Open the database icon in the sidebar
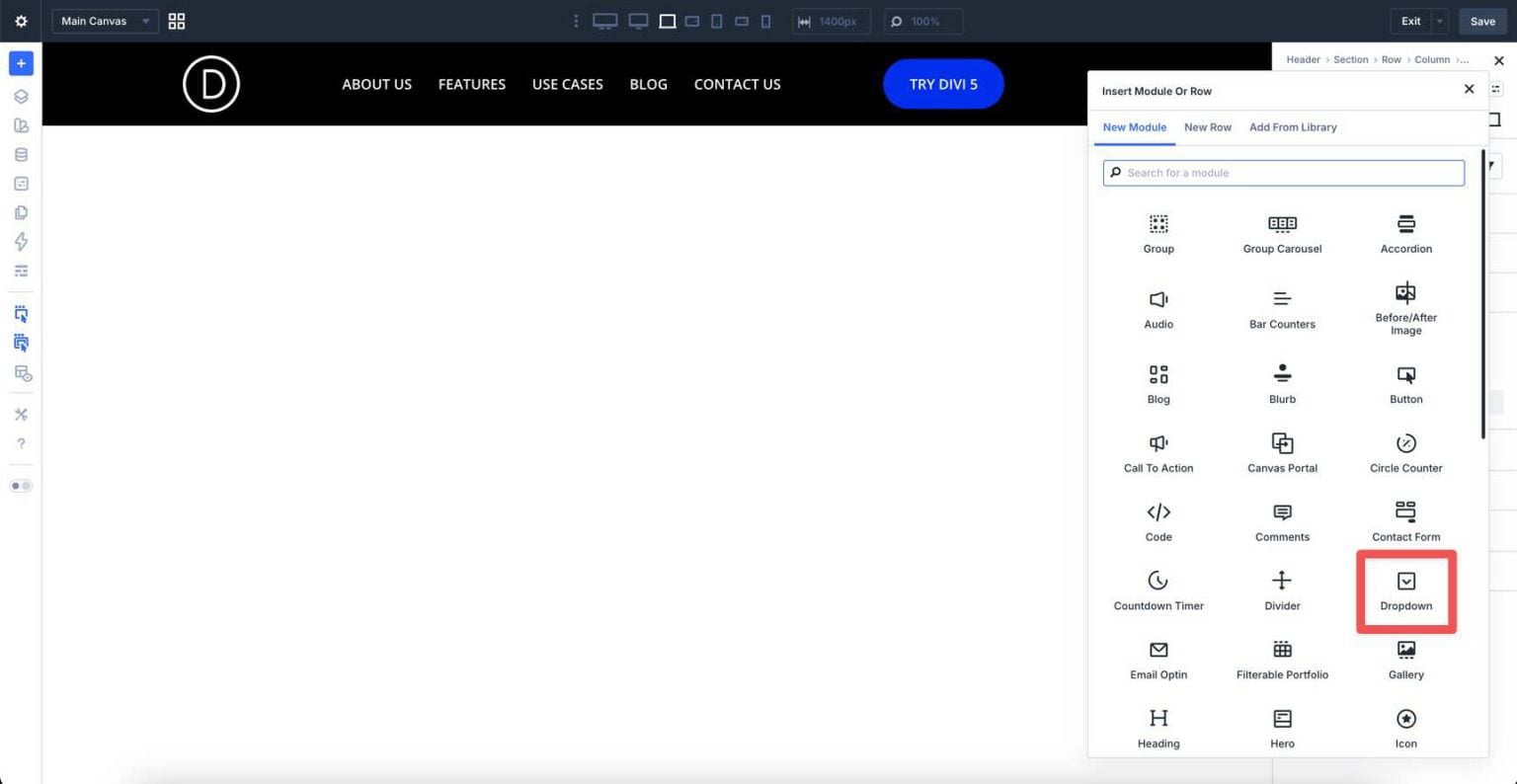 click(21, 155)
